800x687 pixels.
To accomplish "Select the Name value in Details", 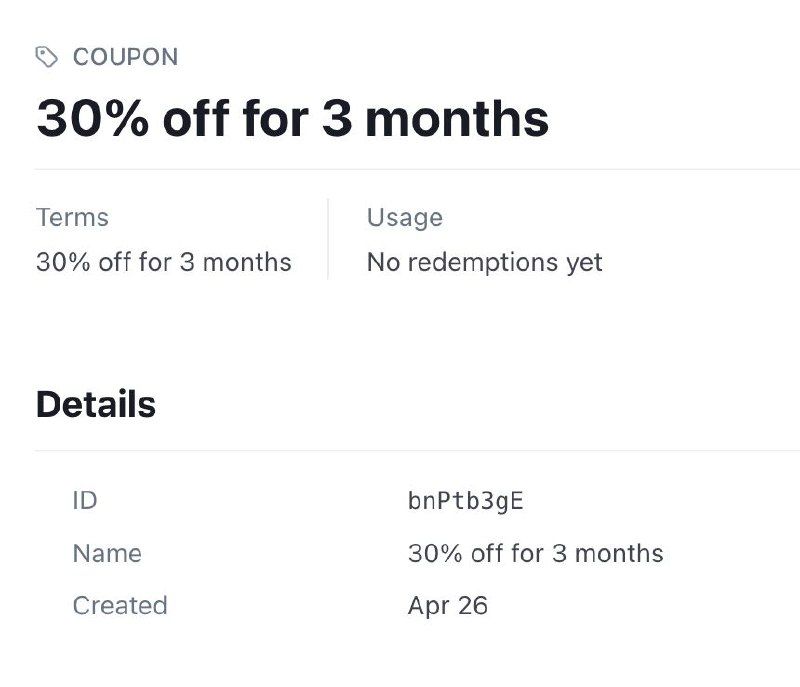I will click(535, 553).
